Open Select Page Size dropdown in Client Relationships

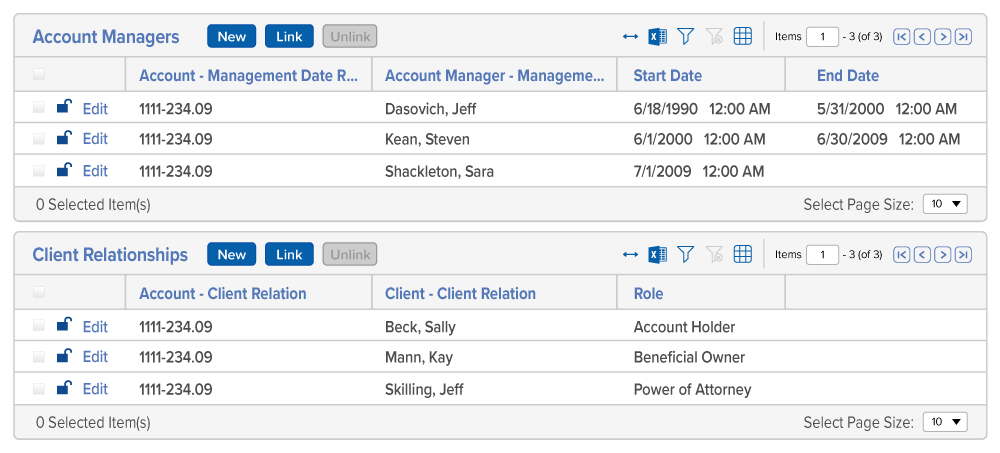945,422
